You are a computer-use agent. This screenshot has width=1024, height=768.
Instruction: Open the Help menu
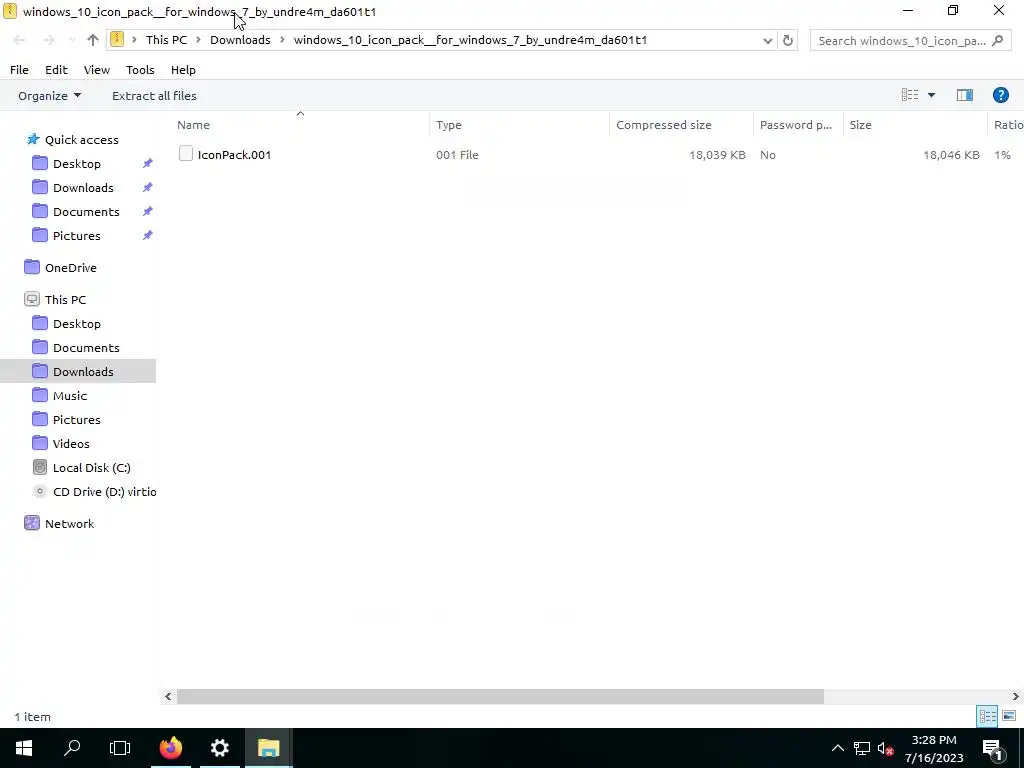click(184, 70)
